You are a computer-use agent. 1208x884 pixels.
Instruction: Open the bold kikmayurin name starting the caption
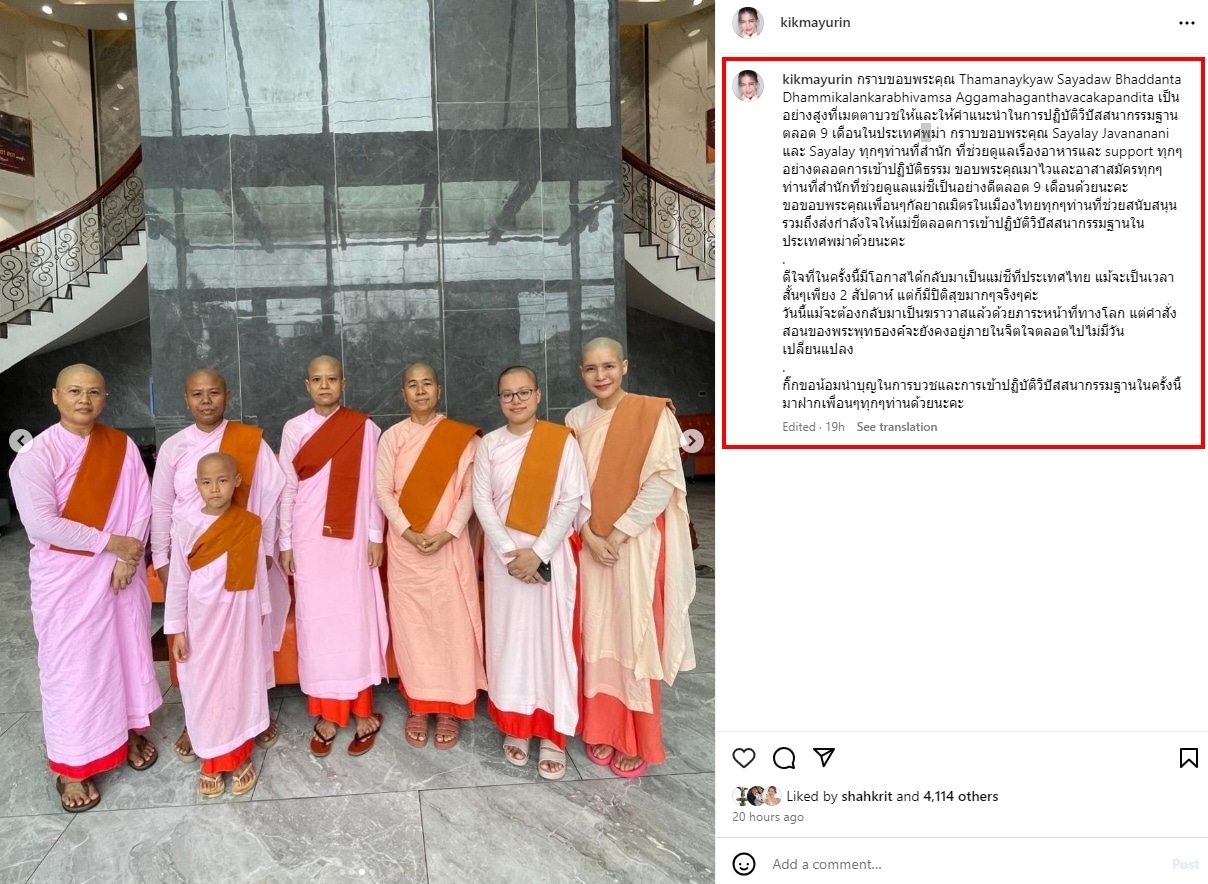[x=816, y=77]
